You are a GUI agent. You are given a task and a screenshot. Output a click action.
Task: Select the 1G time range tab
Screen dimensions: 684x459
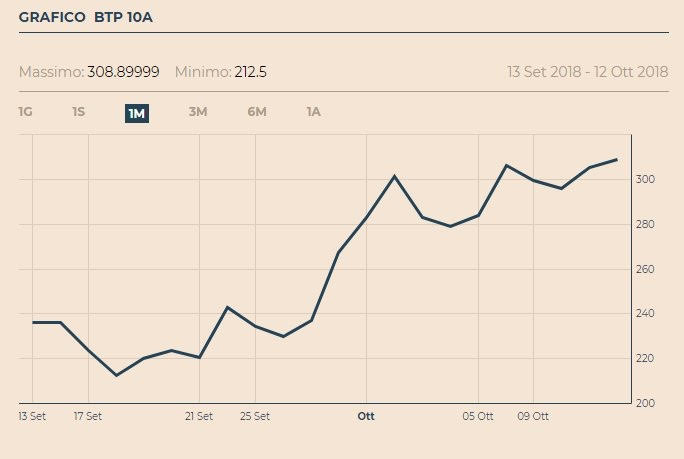(x=26, y=112)
